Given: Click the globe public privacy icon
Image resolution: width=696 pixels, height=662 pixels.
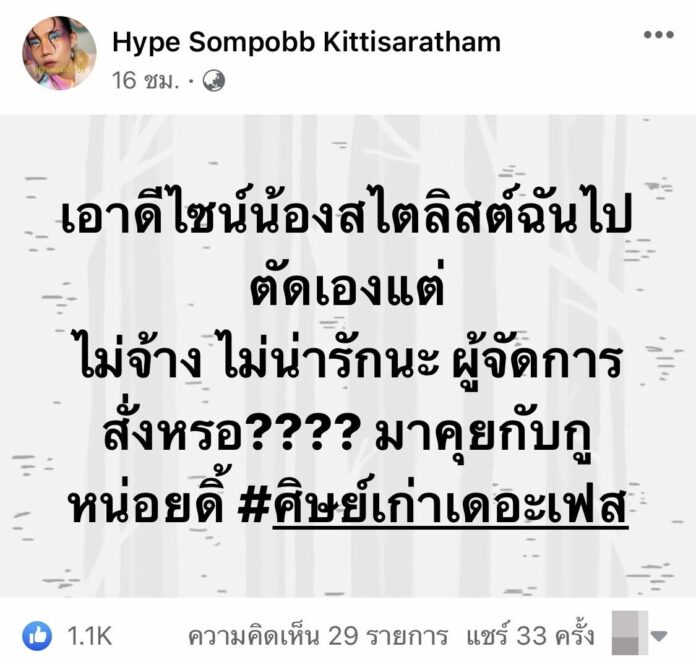Looking at the screenshot, I should (x=214, y=81).
